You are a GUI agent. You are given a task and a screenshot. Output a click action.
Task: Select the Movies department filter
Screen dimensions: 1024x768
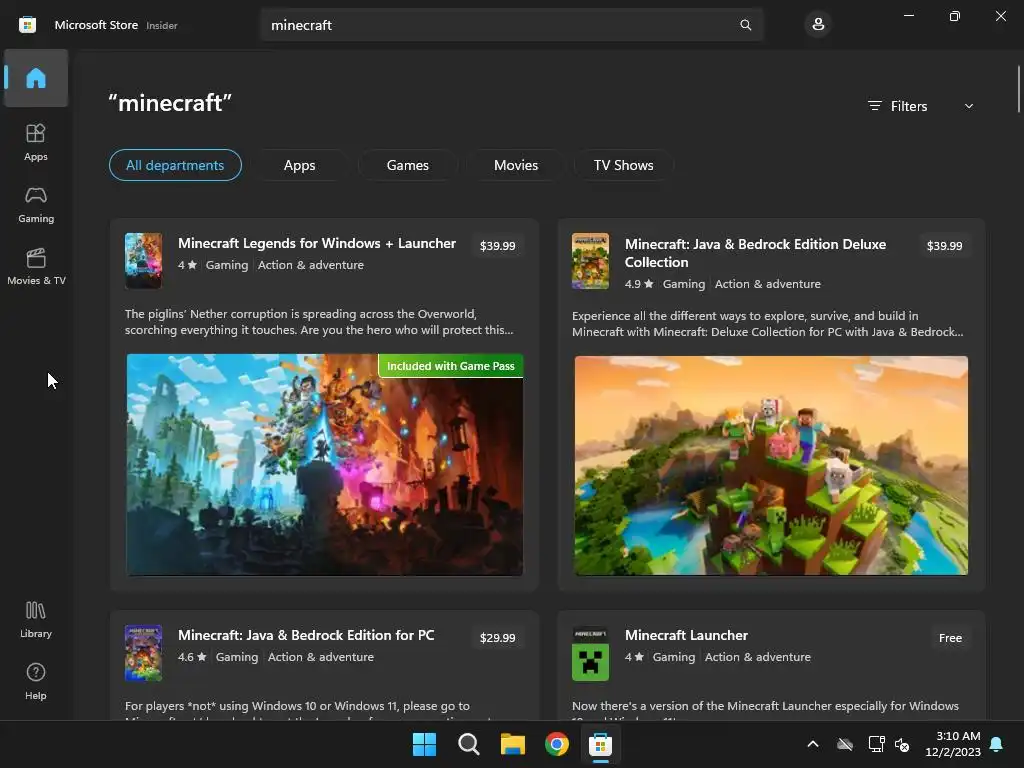516,165
